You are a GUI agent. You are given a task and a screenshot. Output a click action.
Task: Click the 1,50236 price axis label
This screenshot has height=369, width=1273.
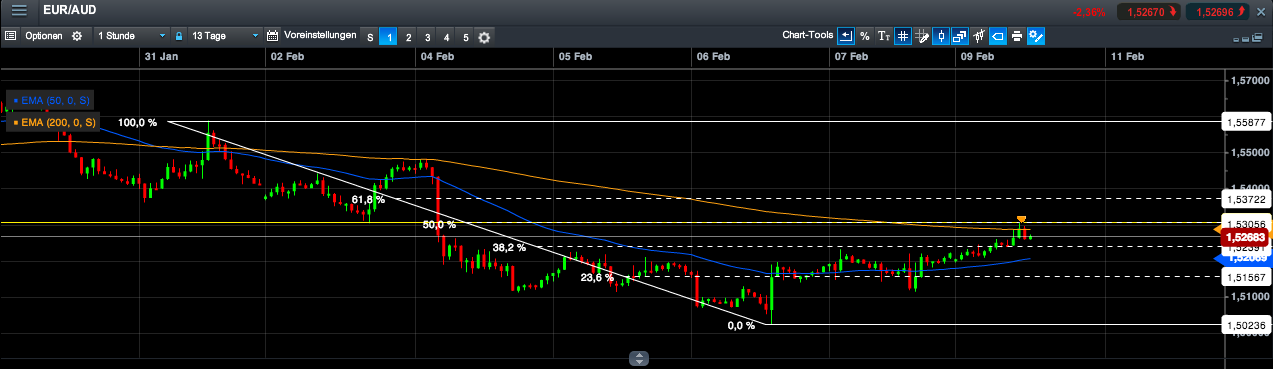1246,324
